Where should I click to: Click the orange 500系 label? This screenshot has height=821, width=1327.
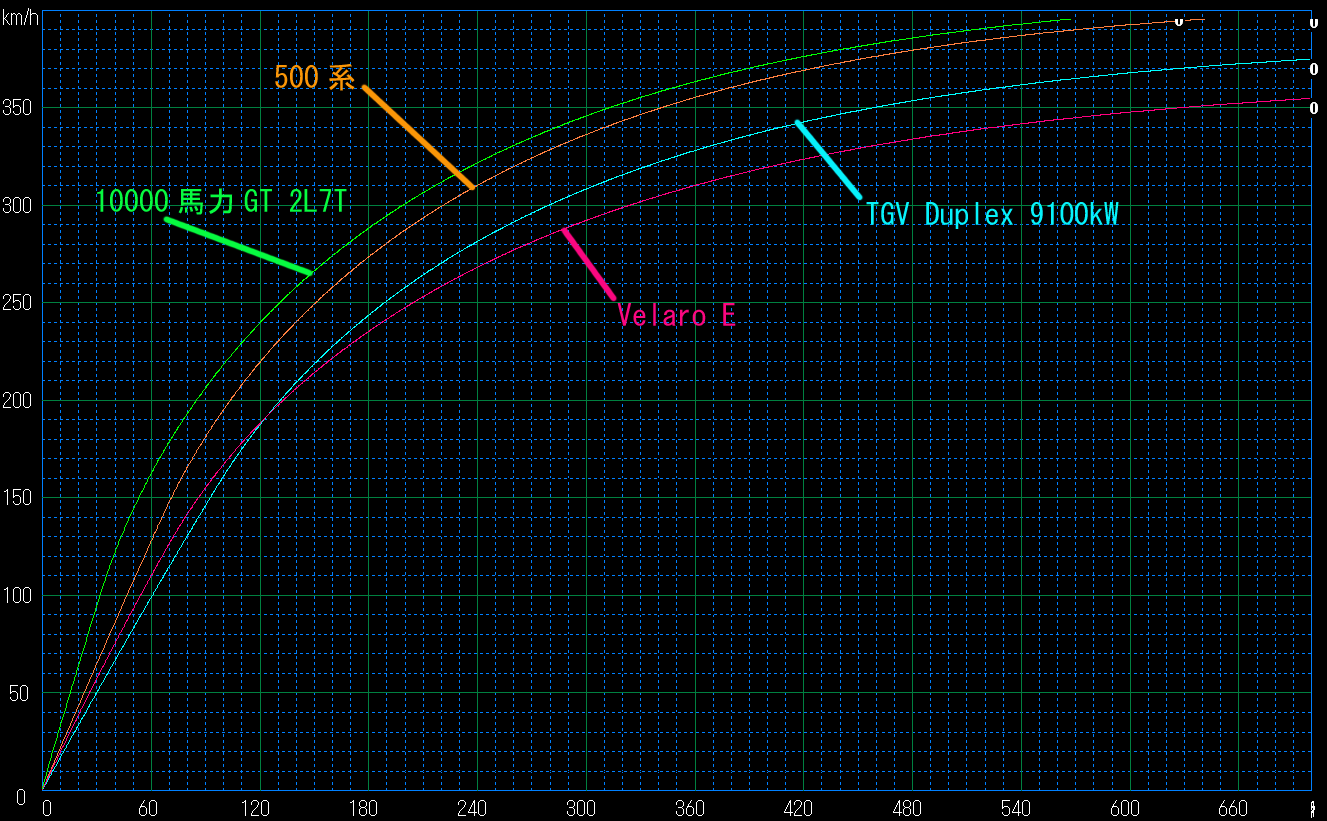(314, 77)
